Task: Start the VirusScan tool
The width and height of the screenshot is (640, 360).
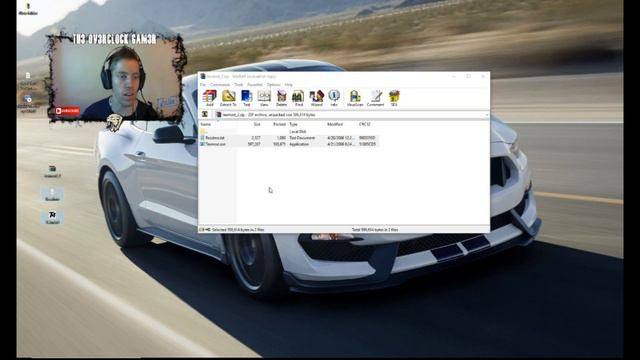Action: click(x=355, y=98)
